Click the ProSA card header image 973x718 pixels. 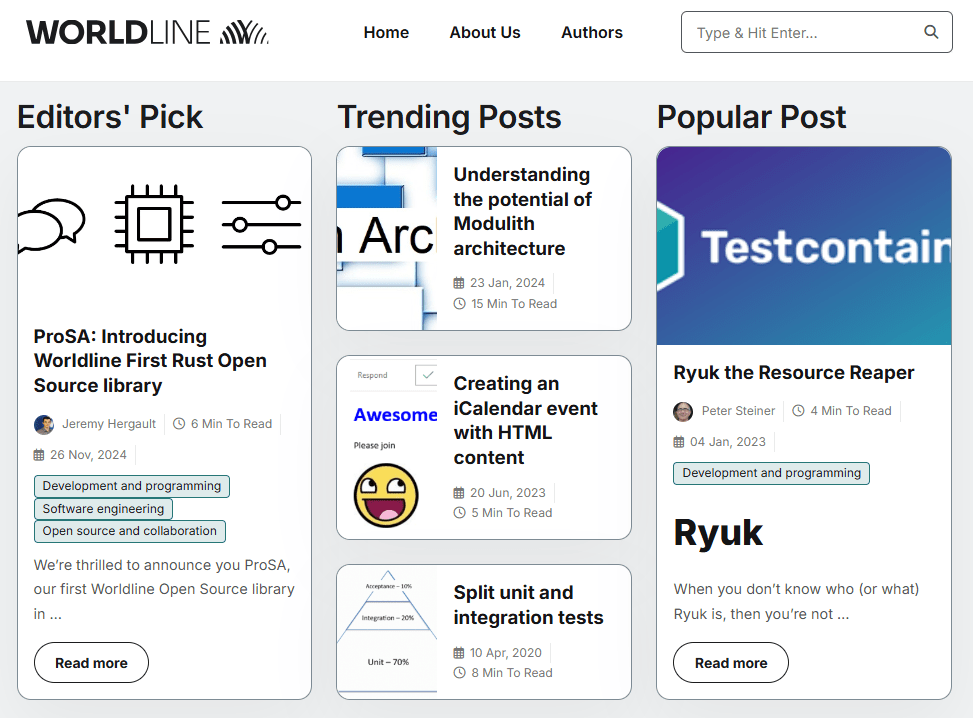click(164, 225)
